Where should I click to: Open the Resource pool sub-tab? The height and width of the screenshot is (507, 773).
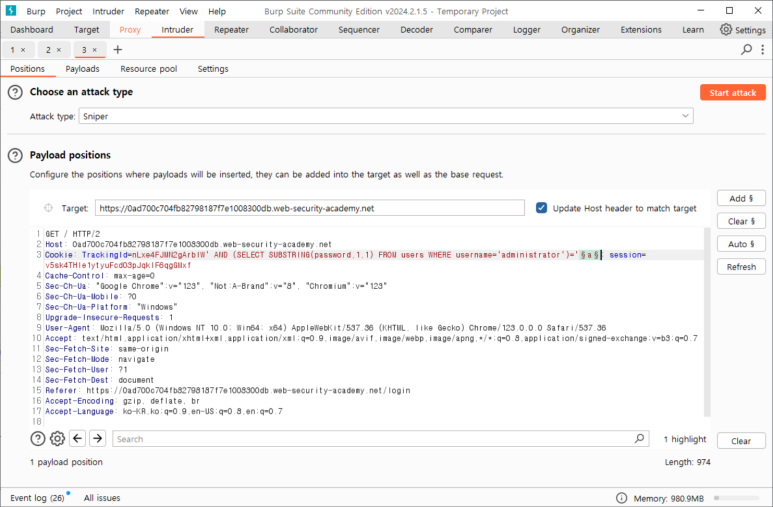click(x=148, y=69)
